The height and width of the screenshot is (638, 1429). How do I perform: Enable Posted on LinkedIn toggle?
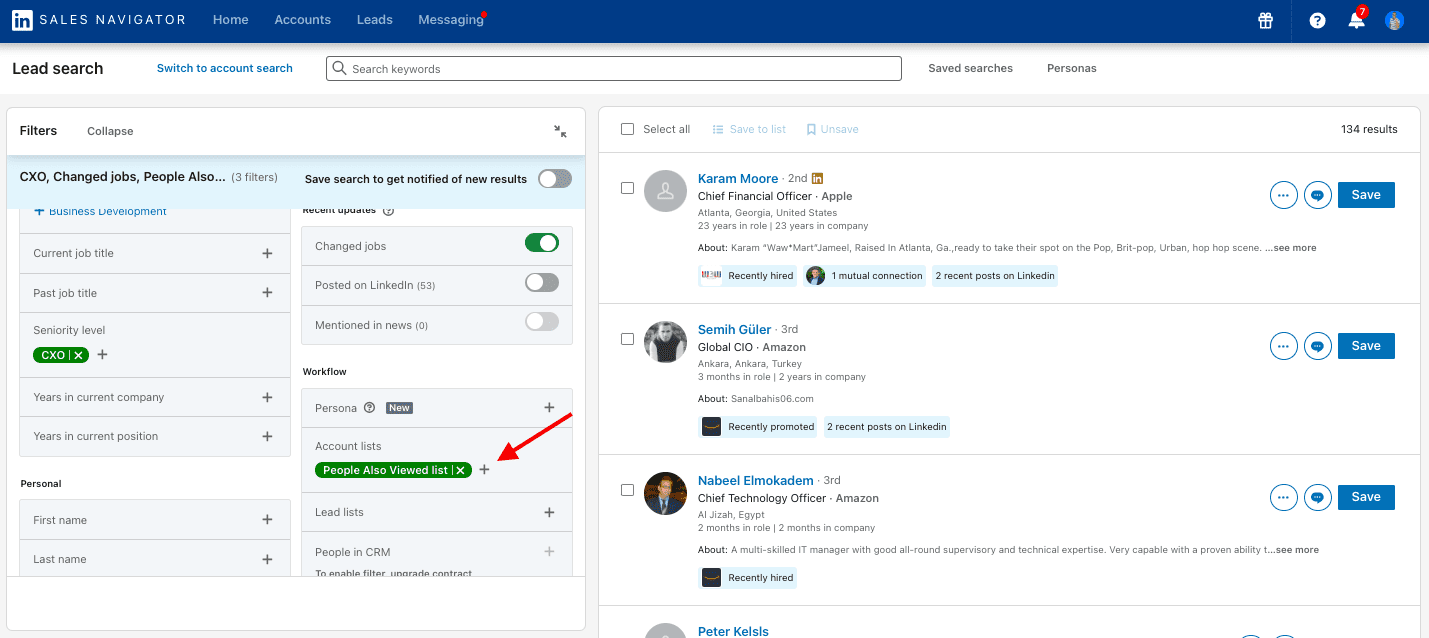pos(542,282)
